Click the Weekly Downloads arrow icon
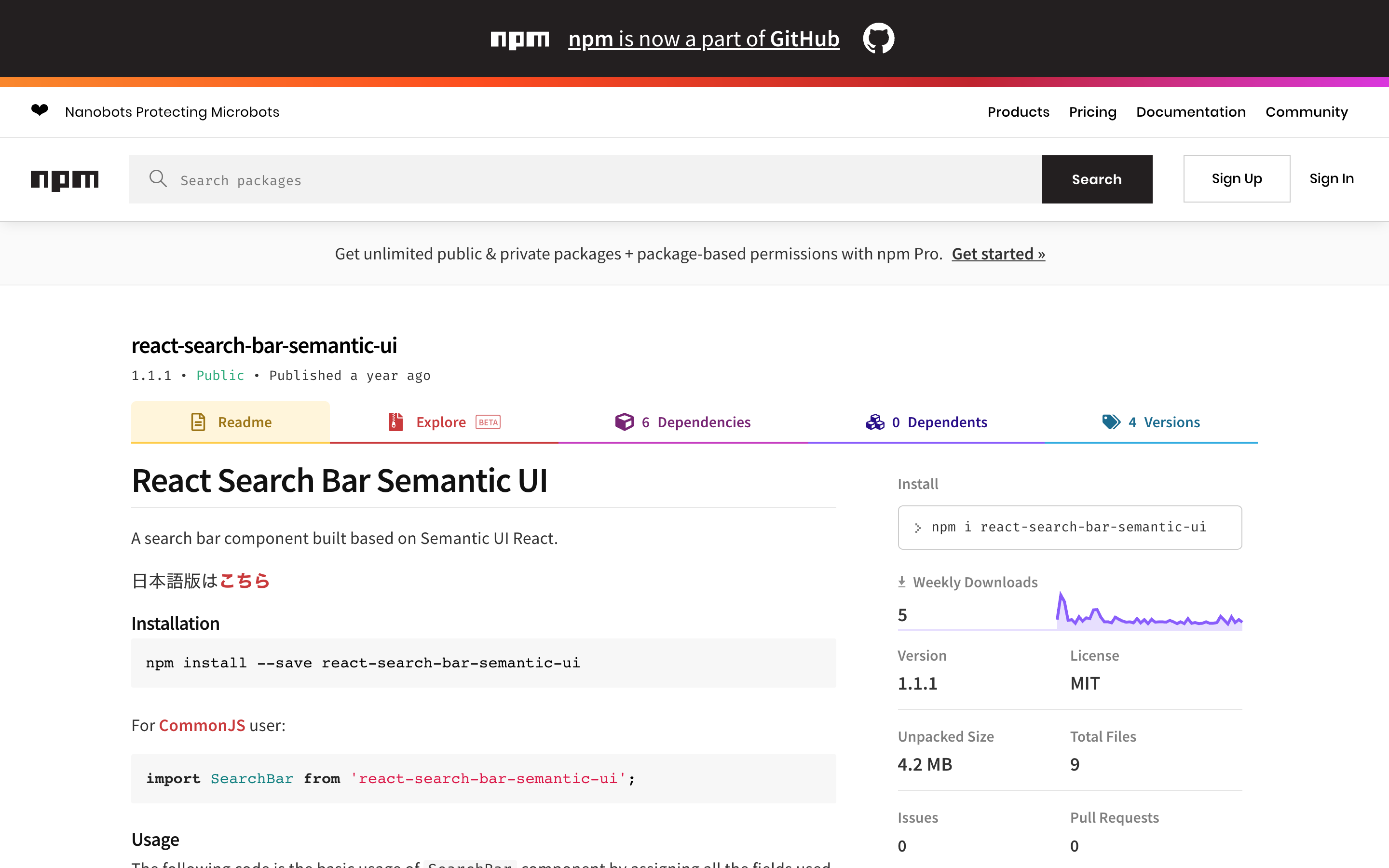The width and height of the screenshot is (1389, 868). pyautogui.click(x=902, y=582)
